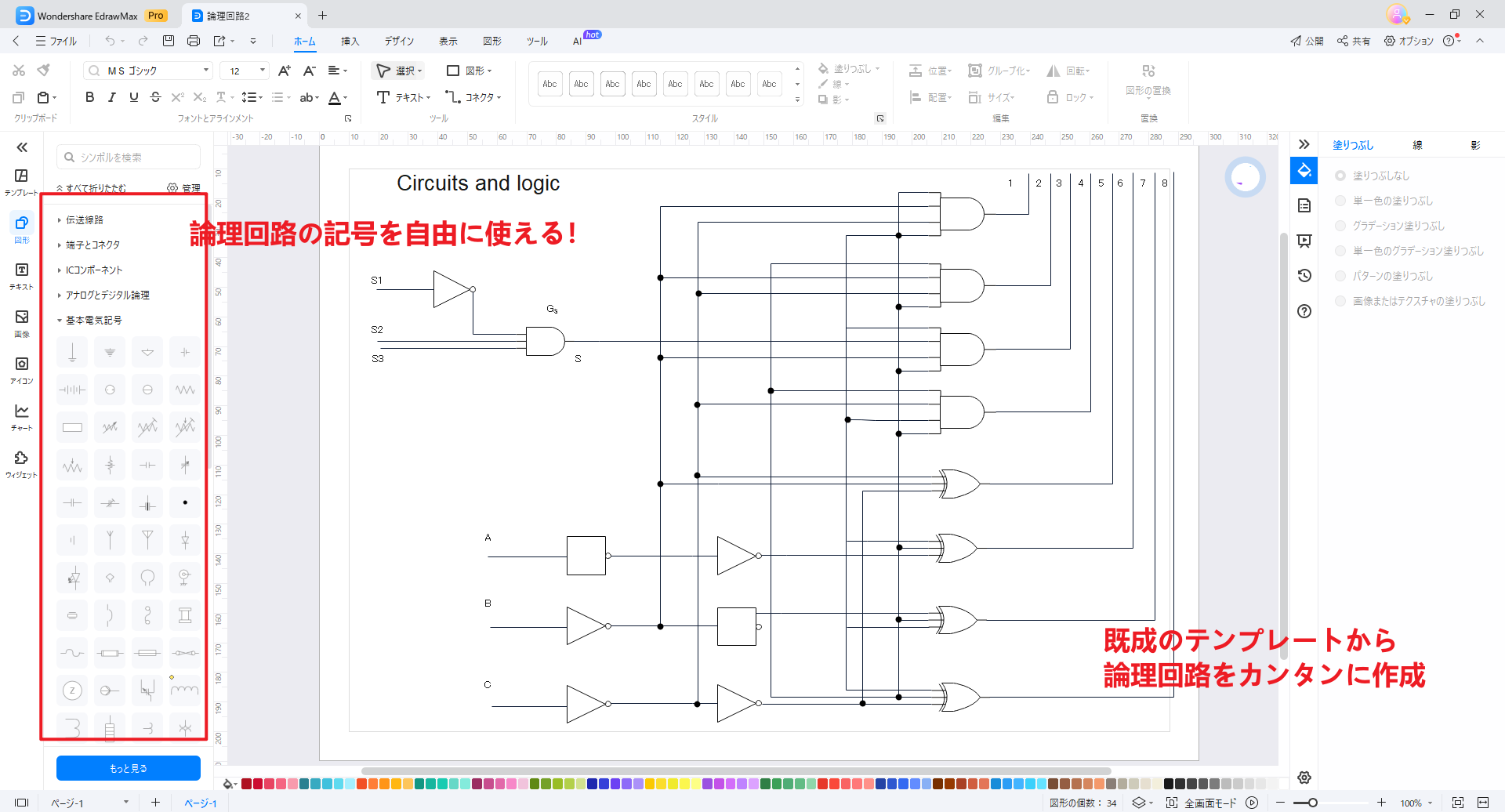This screenshot has width=1505, height=812.
Task: Open the ファイル menu
Action: pyautogui.click(x=56, y=41)
